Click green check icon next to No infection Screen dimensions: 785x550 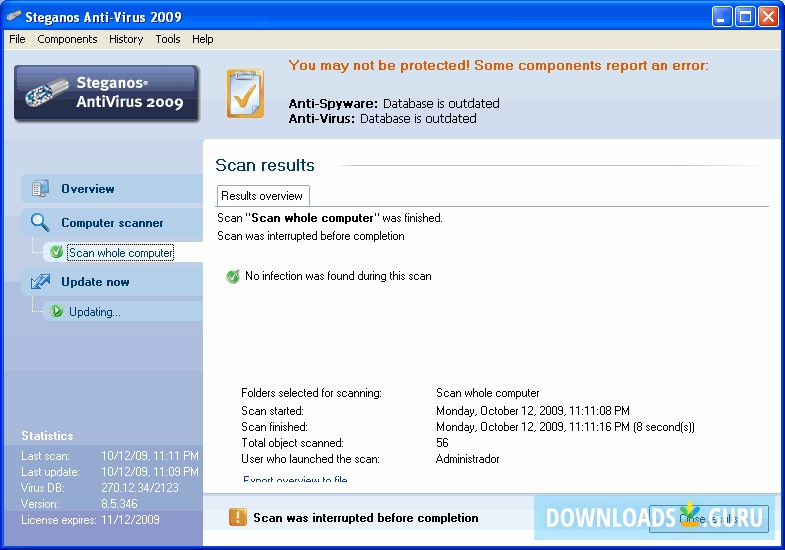click(233, 276)
